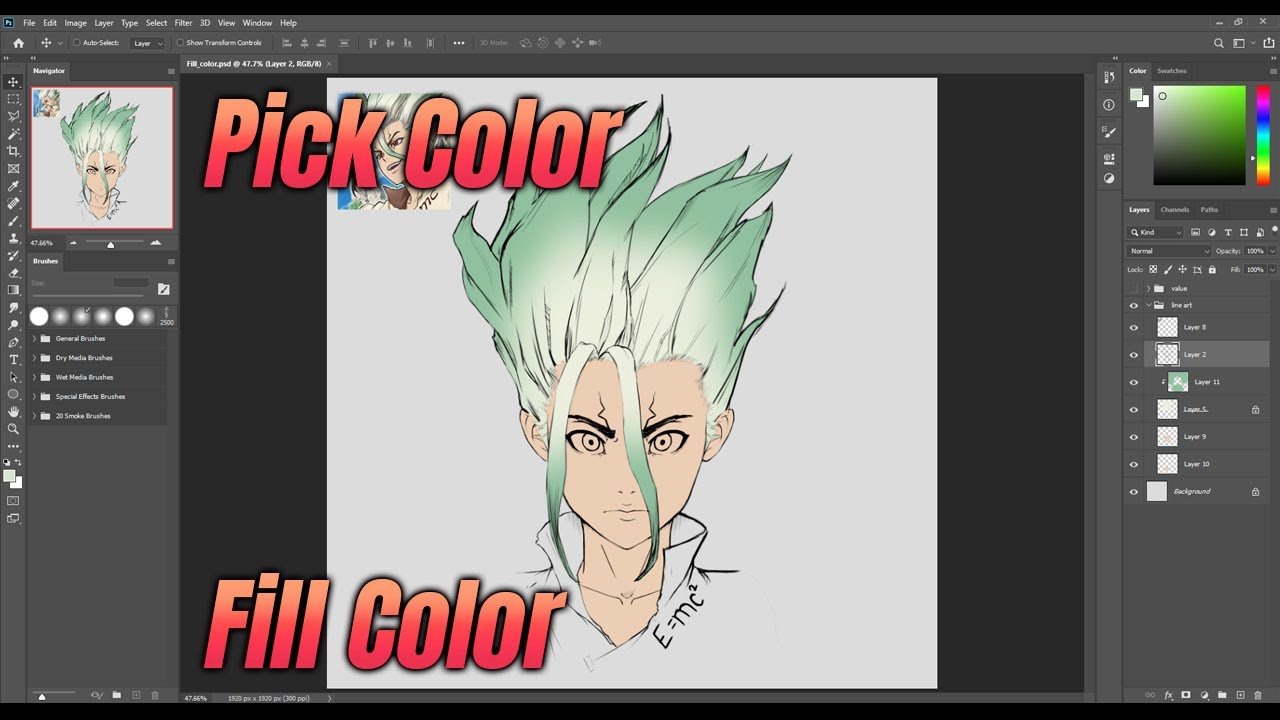1280x720 pixels.
Task: Hide the Background layer
Action: coord(1133,492)
